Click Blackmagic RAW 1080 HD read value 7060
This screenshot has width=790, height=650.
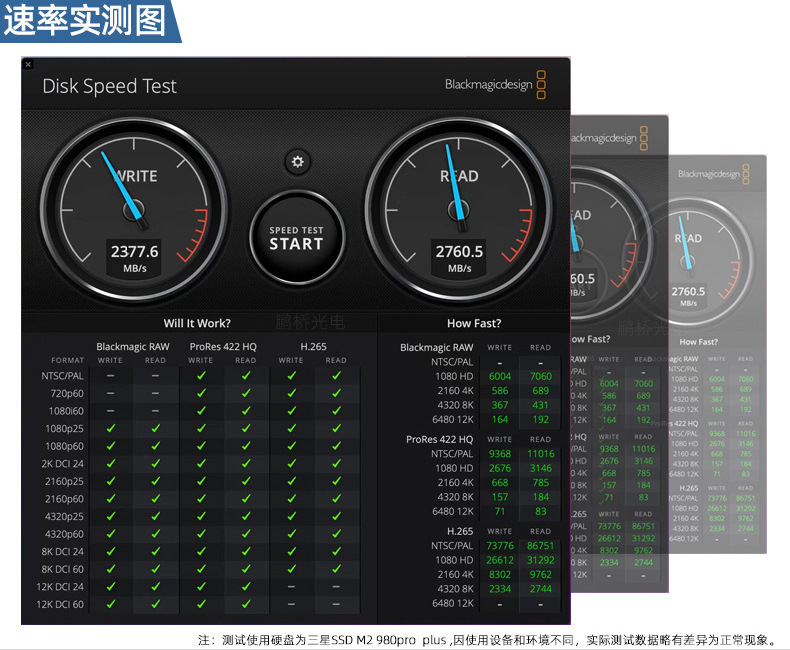(541, 376)
